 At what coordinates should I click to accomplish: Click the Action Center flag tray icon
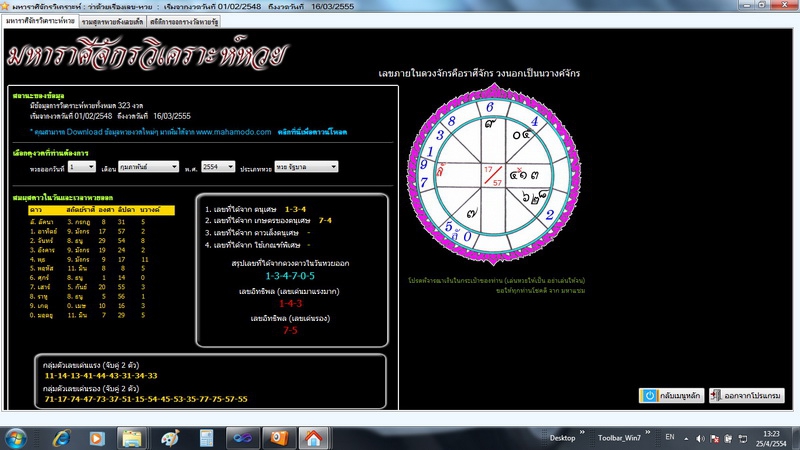point(714,439)
